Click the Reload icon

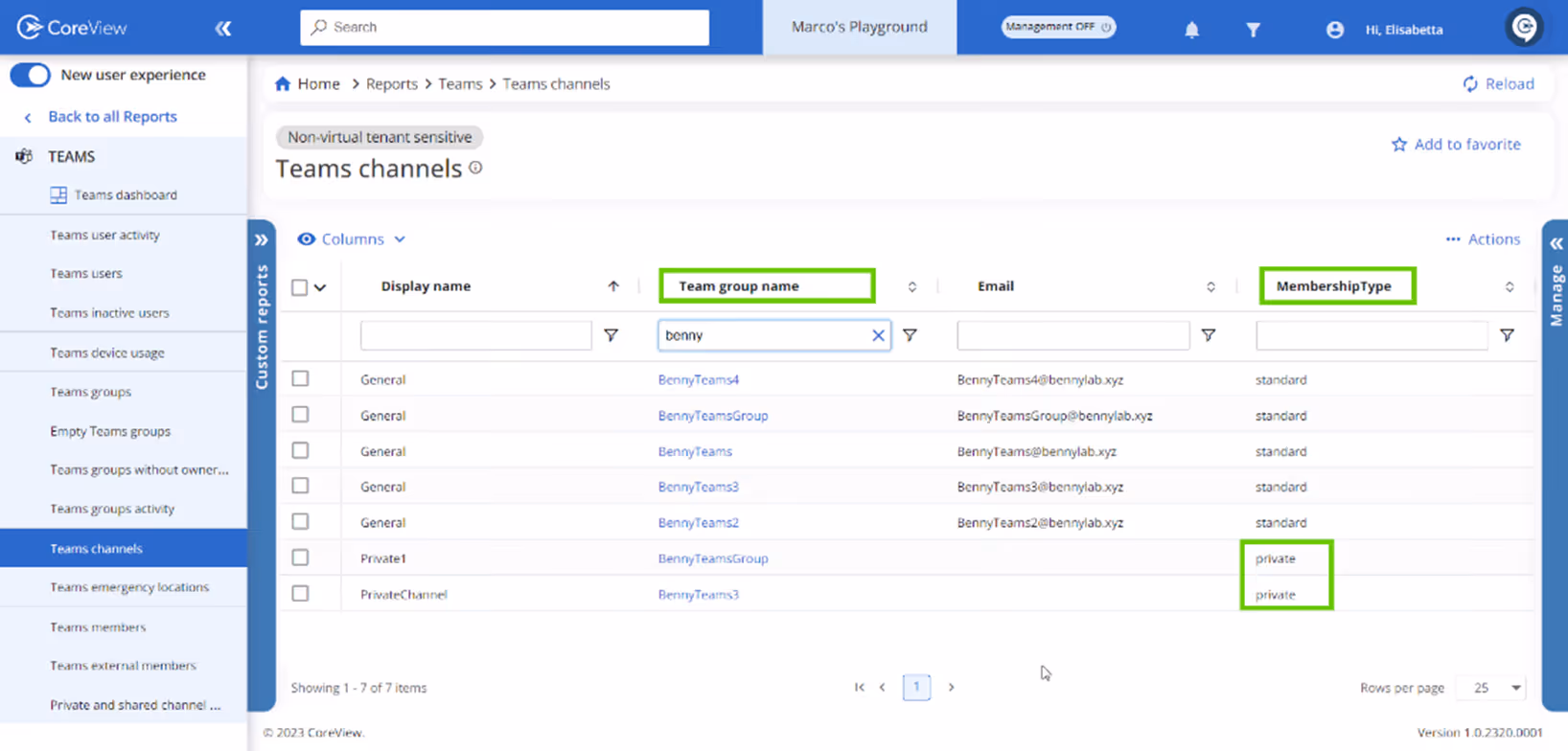(x=1470, y=84)
